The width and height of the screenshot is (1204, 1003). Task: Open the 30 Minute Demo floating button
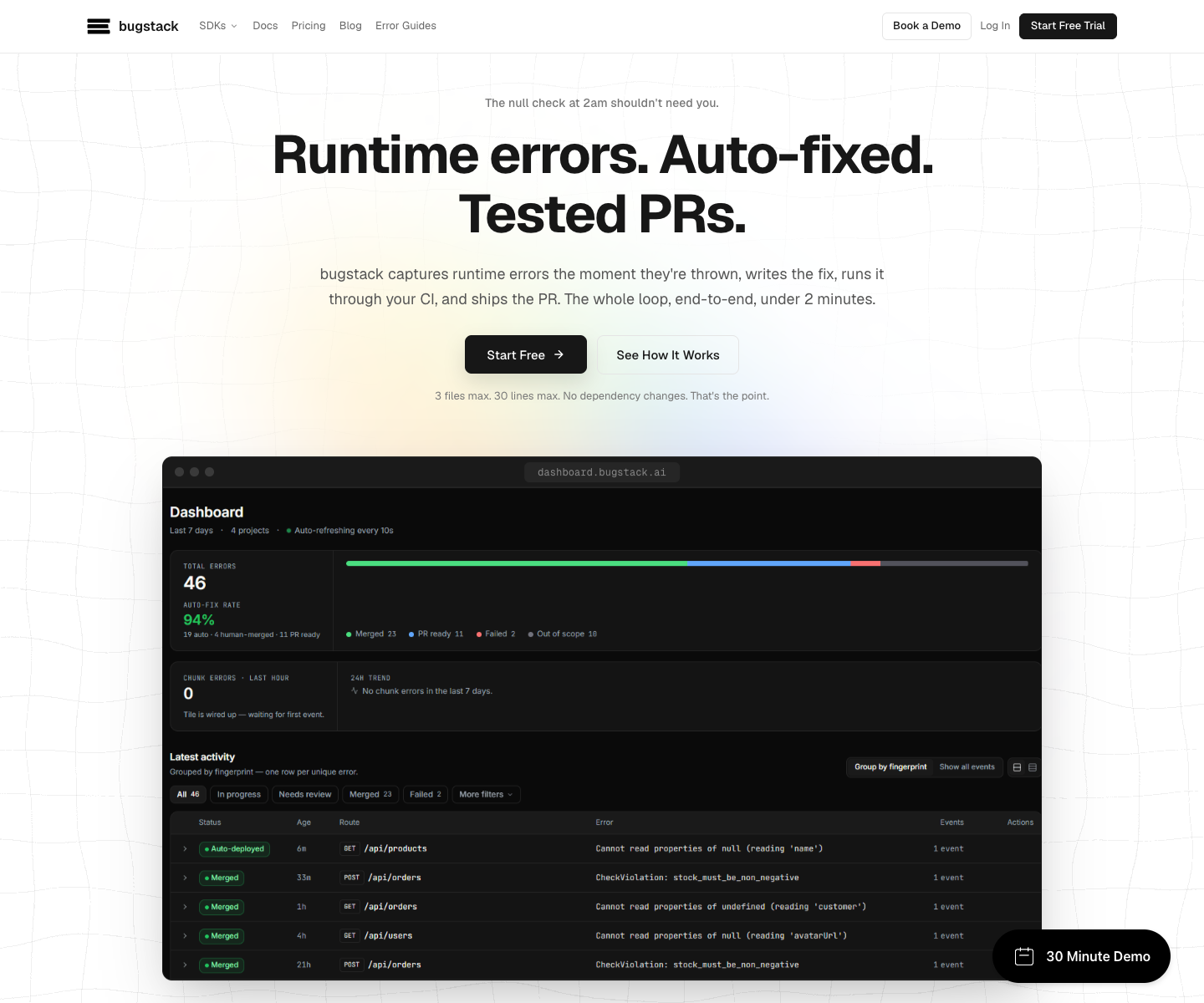click(x=1081, y=956)
